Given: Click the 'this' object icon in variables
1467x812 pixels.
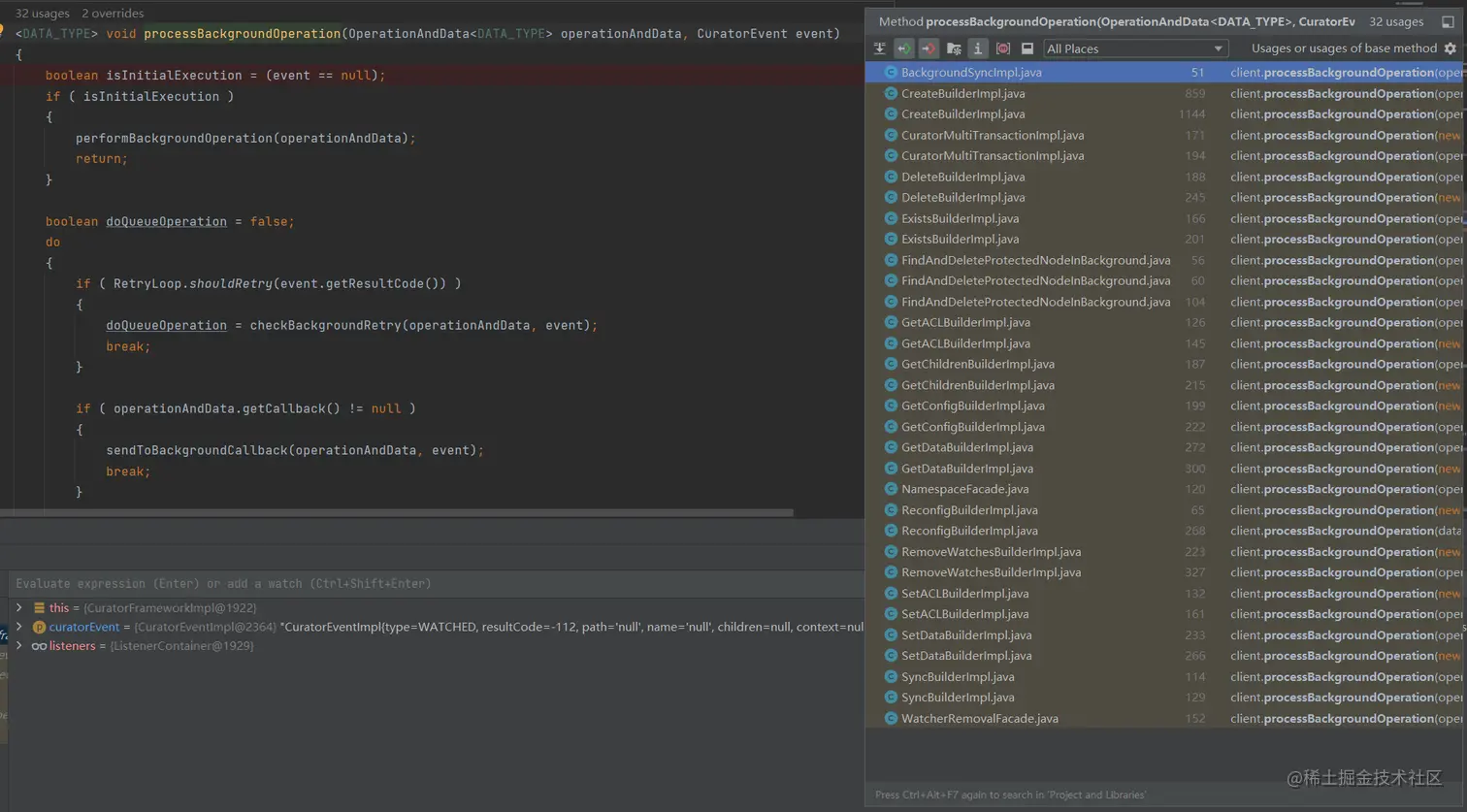Looking at the screenshot, I should pyautogui.click(x=39, y=608).
